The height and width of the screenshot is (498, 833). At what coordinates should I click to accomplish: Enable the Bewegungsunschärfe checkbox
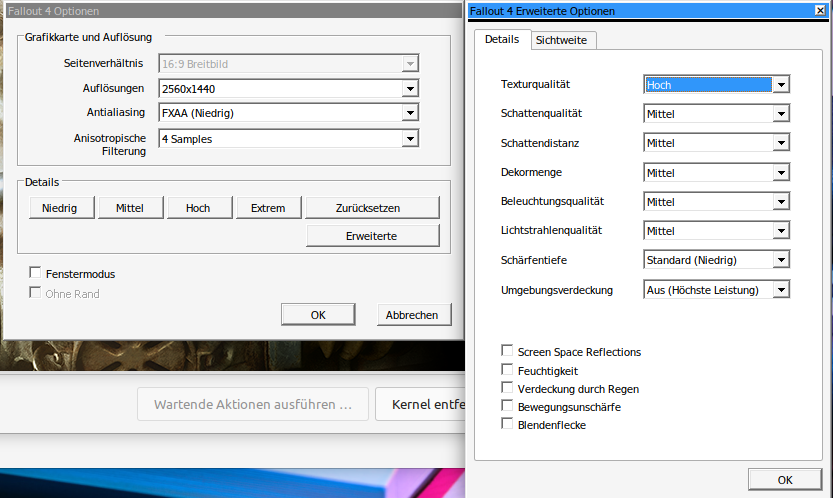(x=507, y=406)
